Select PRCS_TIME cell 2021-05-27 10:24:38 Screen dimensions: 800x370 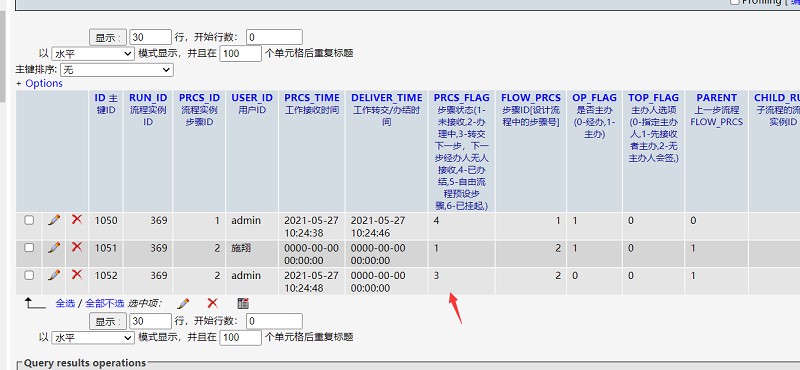click(311, 227)
